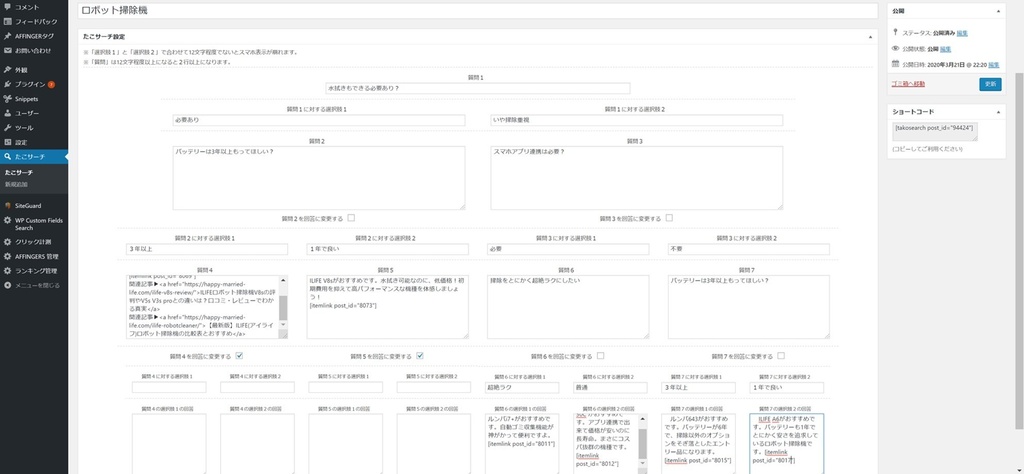1024x474 pixels.
Task: Click the 3年以上 field under 質問2
Action: [206, 249]
